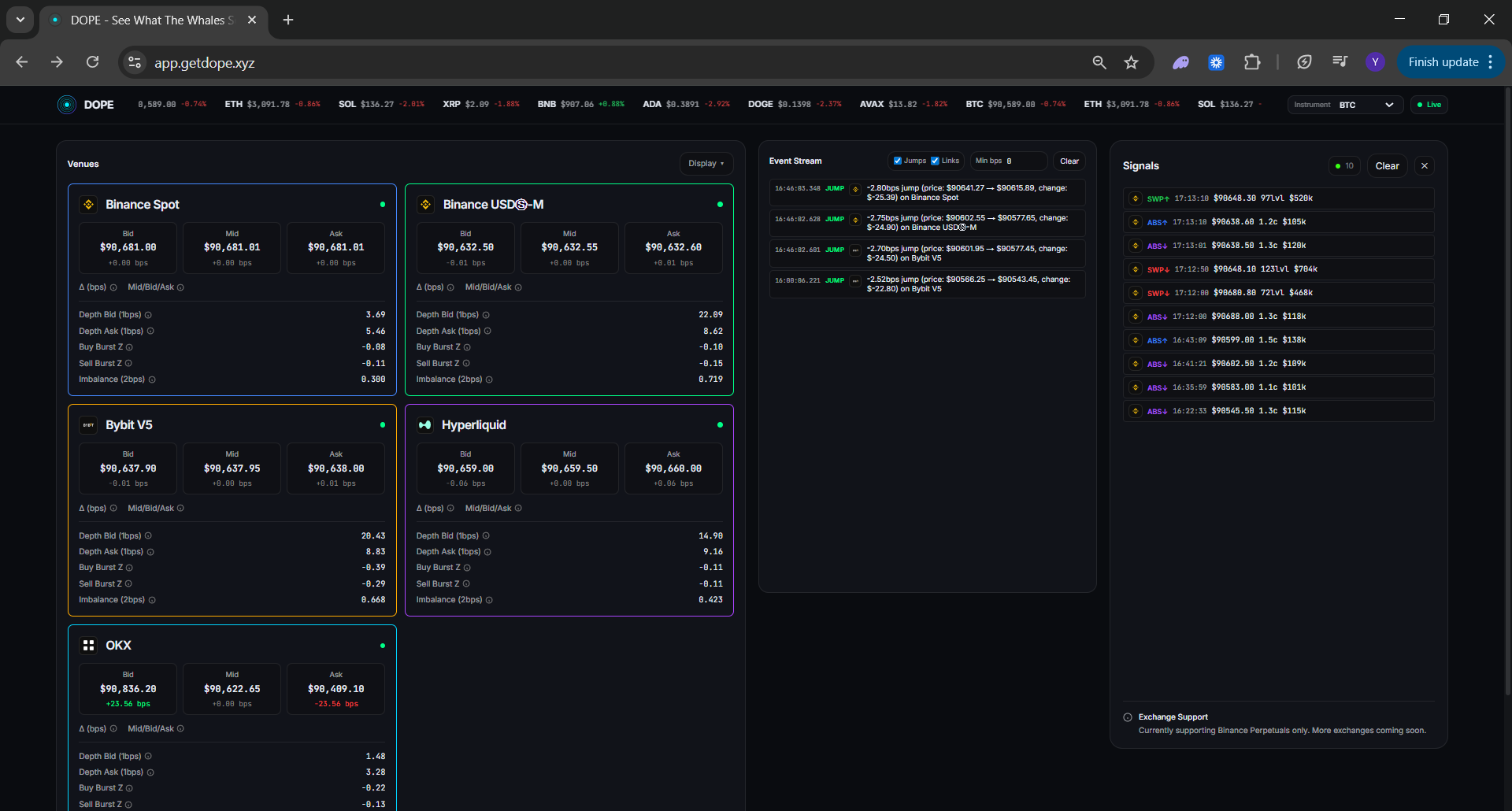Close the Signals panel with X

[1424, 166]
